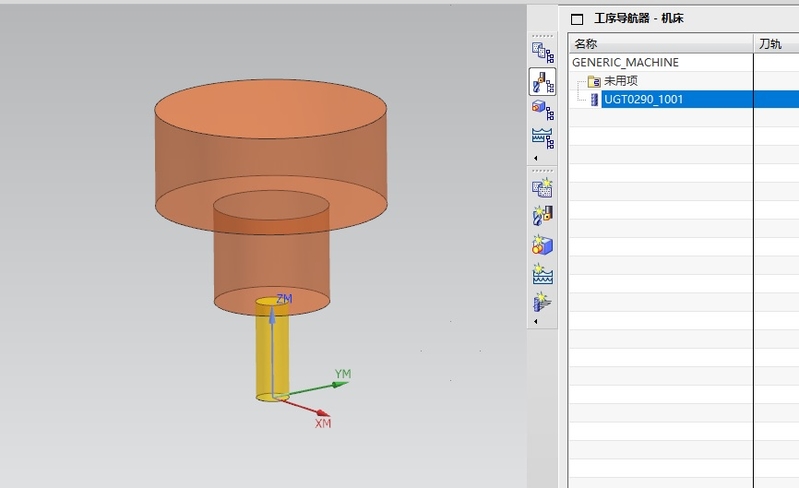Select GENERIC_MACHINE root node
The height and width of the screenshot is (488, 799).
(625, 62)
